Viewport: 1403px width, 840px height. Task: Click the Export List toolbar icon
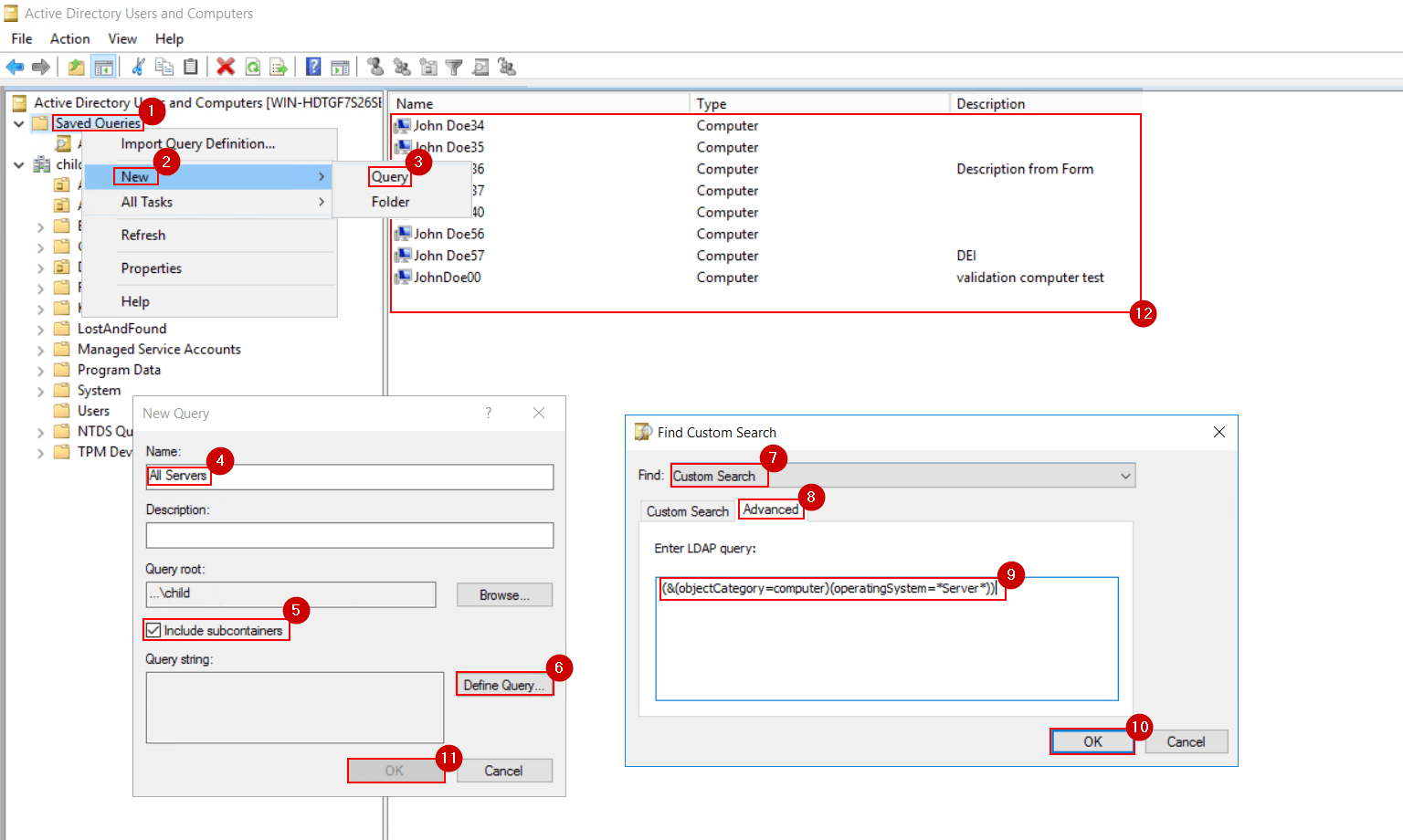pyautogui.click(x=279, y=66)
